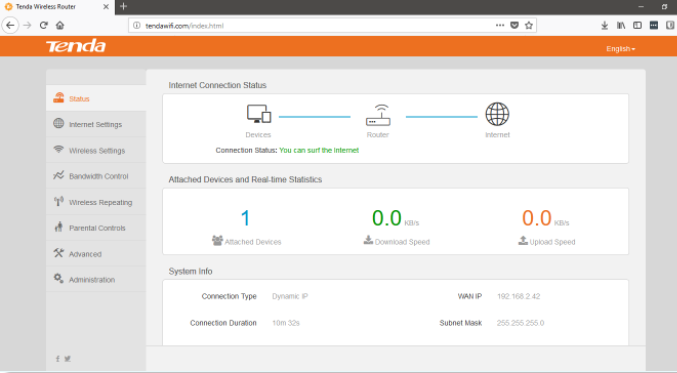This screenshot has width=677, height=373.
Task: Open the Status sidebar item
Action: pyautogui.click(x=96, y=98)
